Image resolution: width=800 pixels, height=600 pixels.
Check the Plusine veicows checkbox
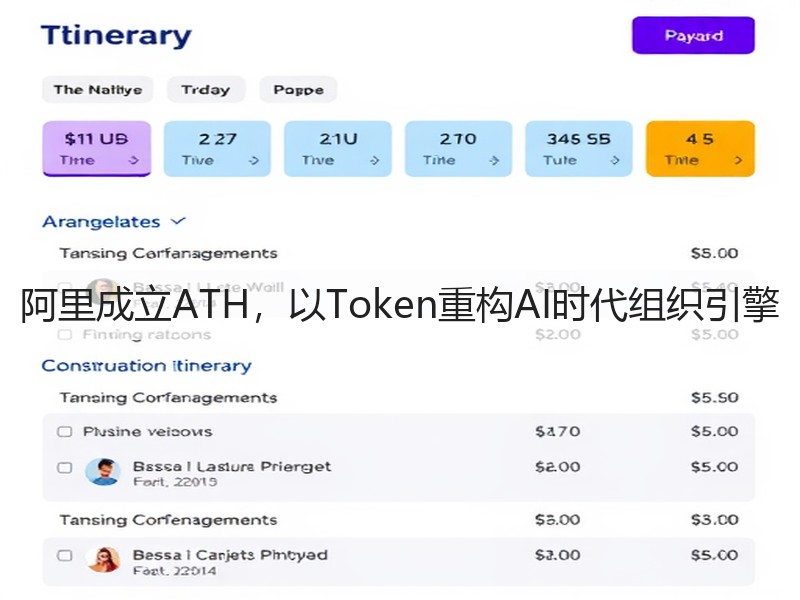(65, 432)
